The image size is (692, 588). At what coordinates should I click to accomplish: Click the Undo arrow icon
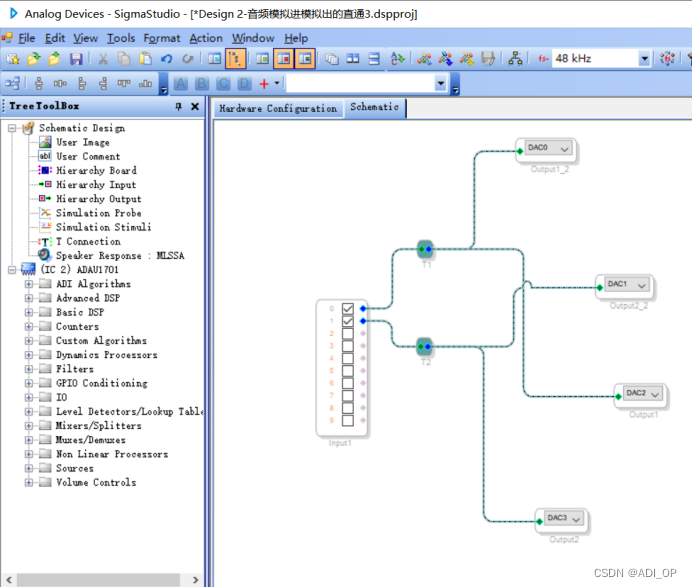tap(166, 59)
